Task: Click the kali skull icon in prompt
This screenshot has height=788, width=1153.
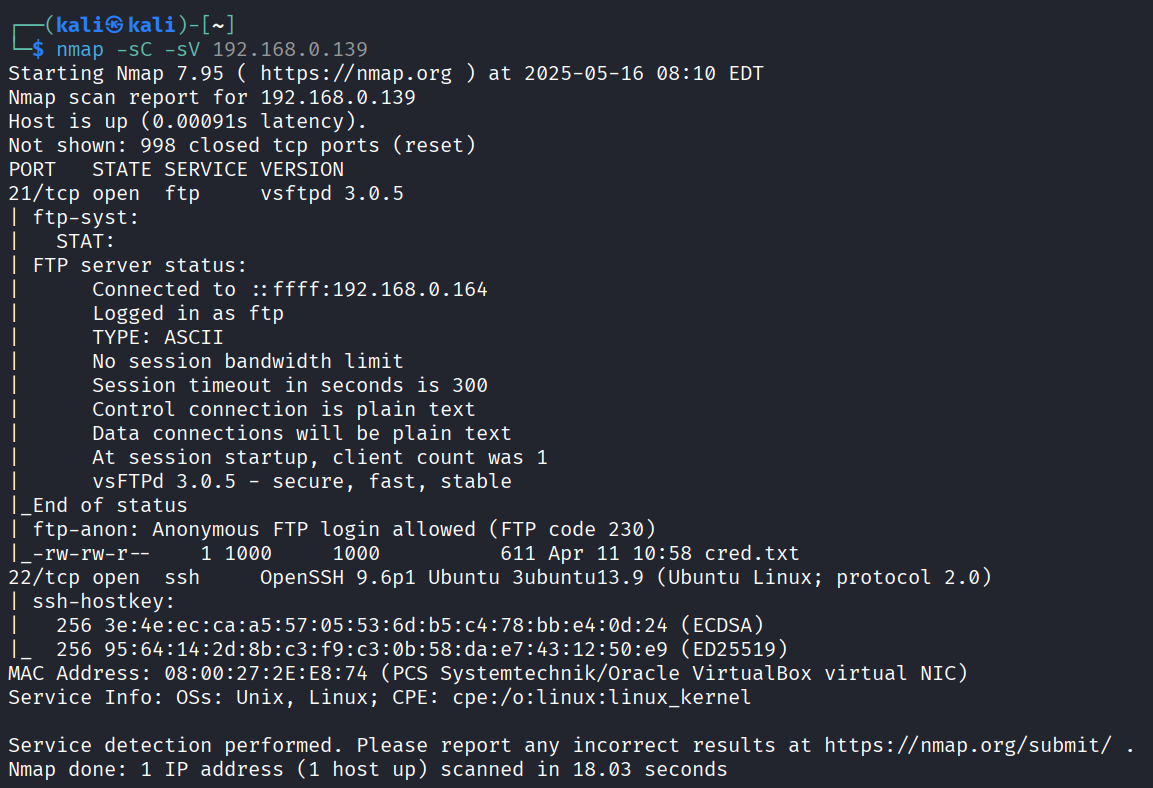Action: (x=114, y=25)
